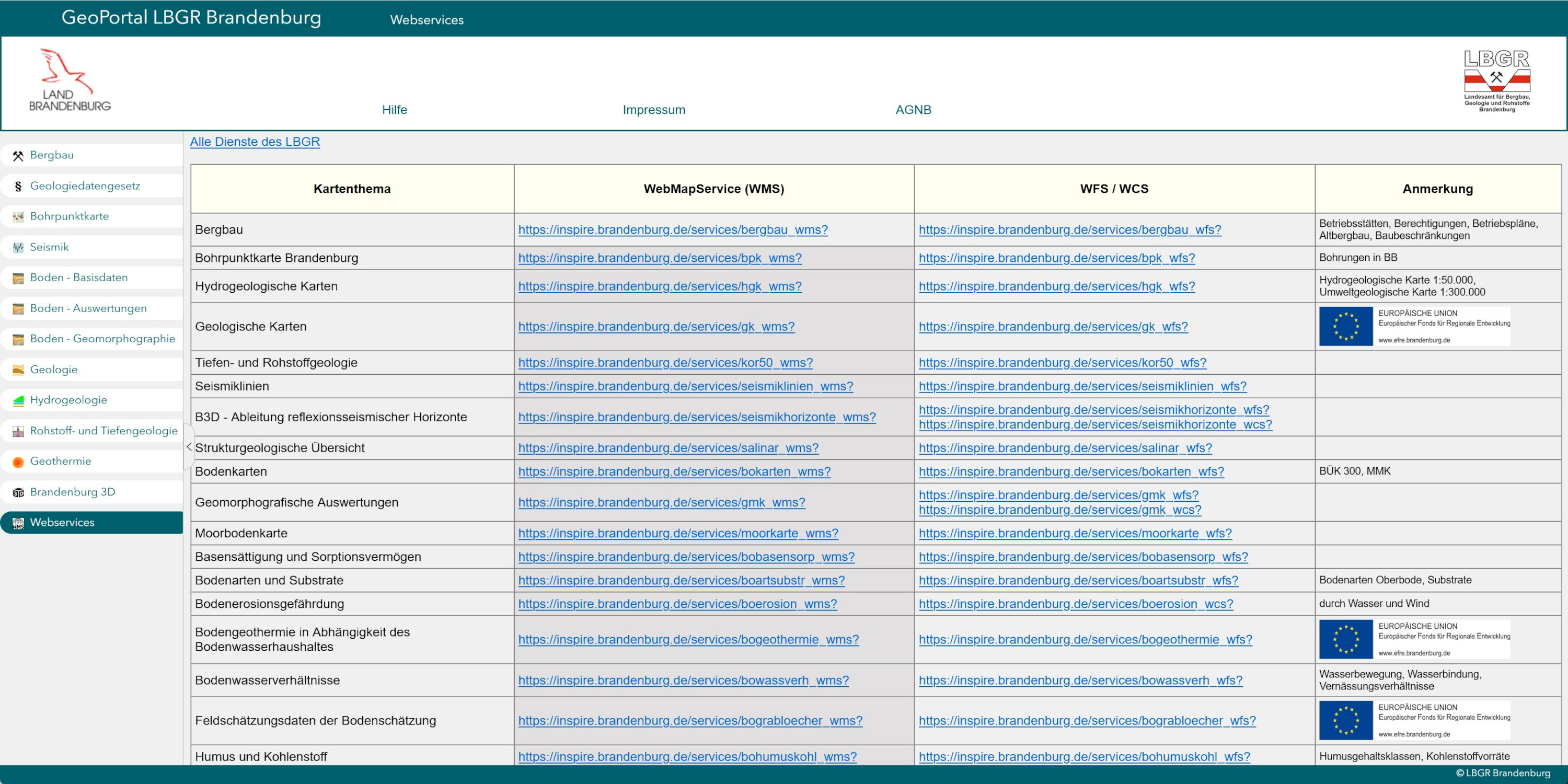The width and height of the screenshot is (1568, 784).
Task: Open the Hilfe link
Action: pyautogui.click(x=395, y=110)
